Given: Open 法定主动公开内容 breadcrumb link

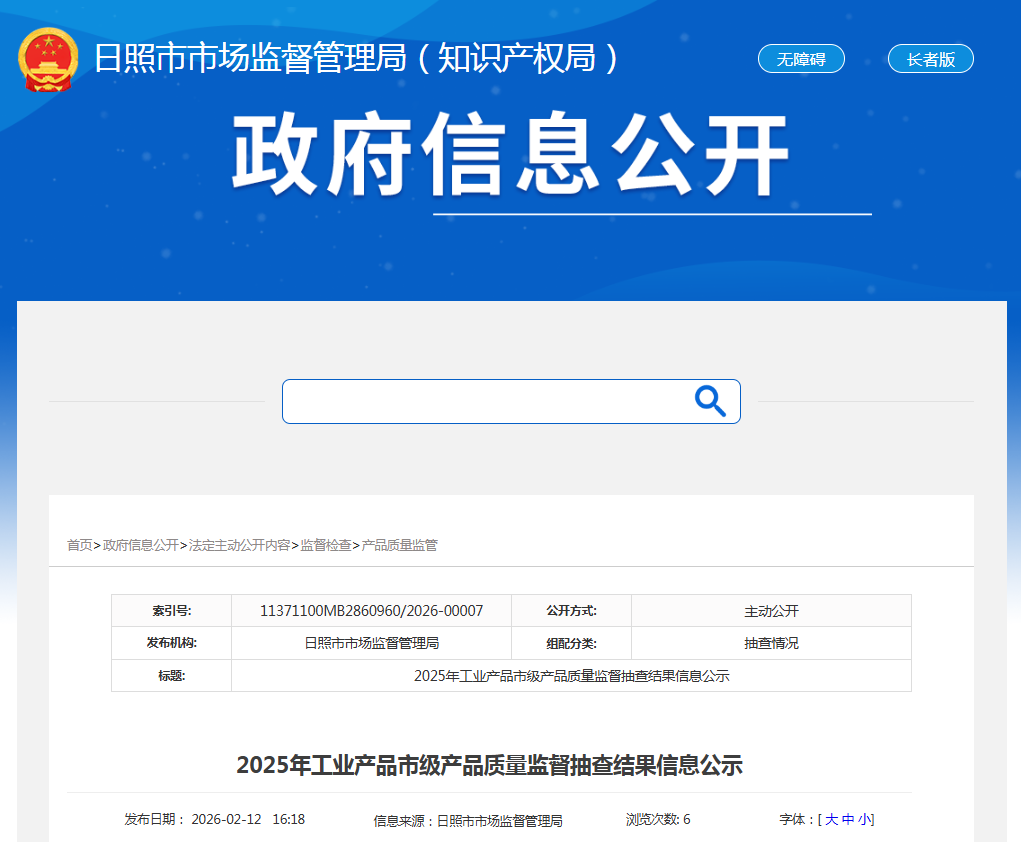Looking at the screenshot, I should pyautogui.click(x=239, y=545).
